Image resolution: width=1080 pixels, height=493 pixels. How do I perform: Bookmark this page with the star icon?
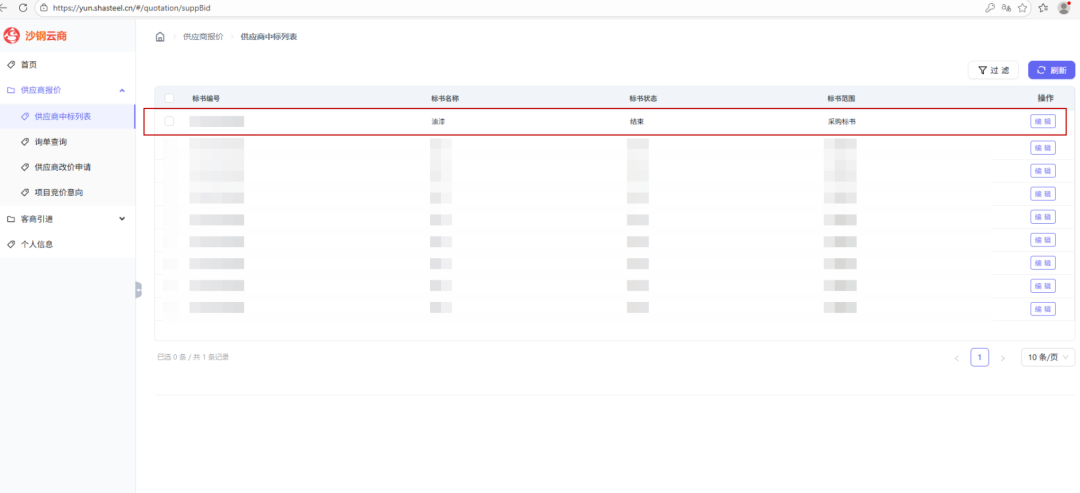tap(1022, 7)
